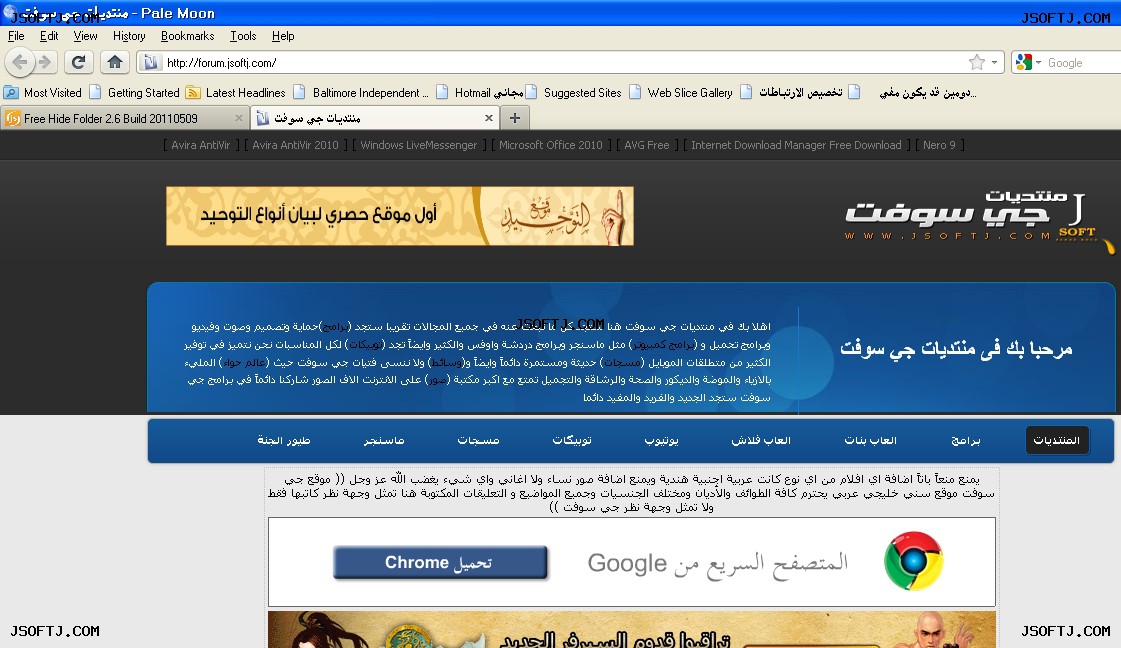1121x648 pixels.
Task: Click the first Avira AntiVir link
Action: [x=201, y=145]
